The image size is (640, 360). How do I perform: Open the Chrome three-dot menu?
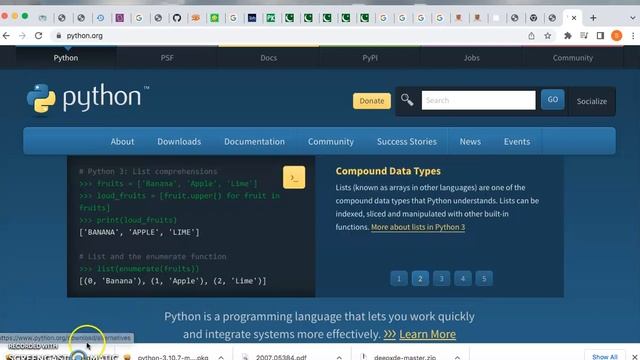pos(633,36)
